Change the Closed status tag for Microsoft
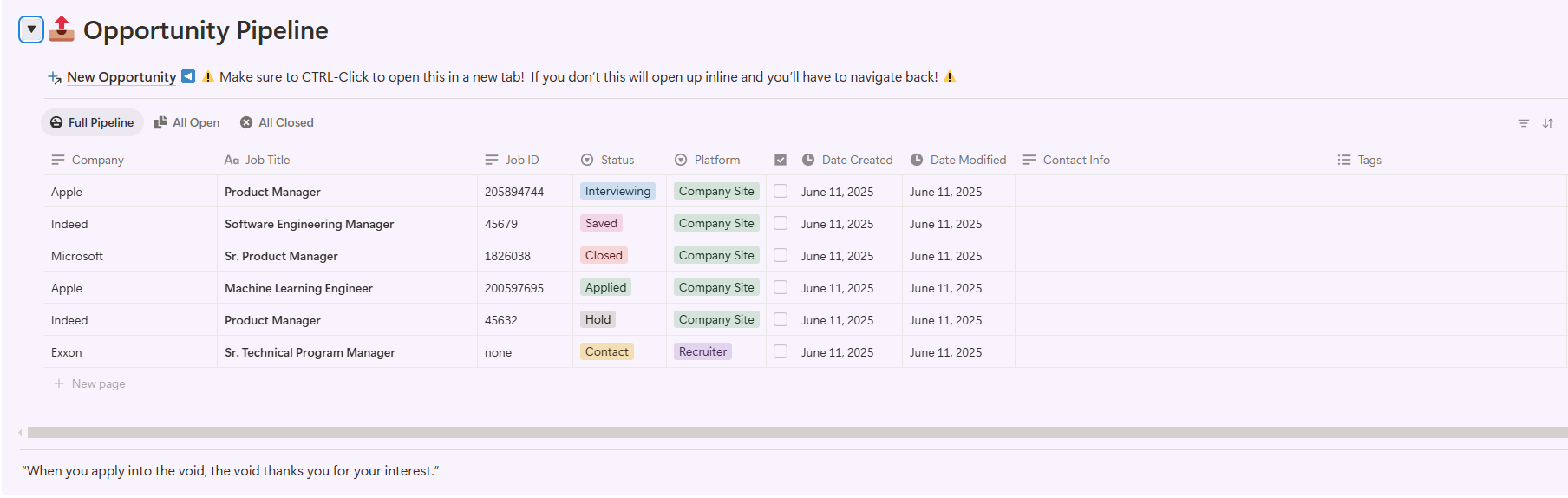The width and height of the screenshot is (1568, 498). [604, 256]
